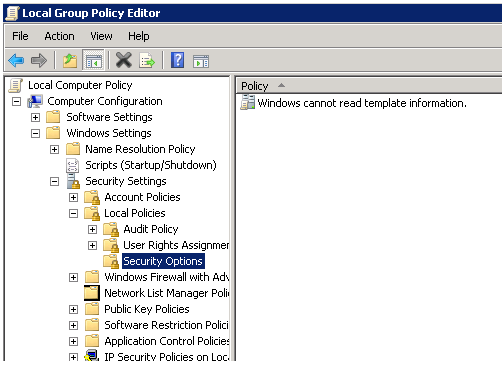Click the IP Security Policies computer icon
Viewport: 502px width, 366px height.
pos(92,355)
